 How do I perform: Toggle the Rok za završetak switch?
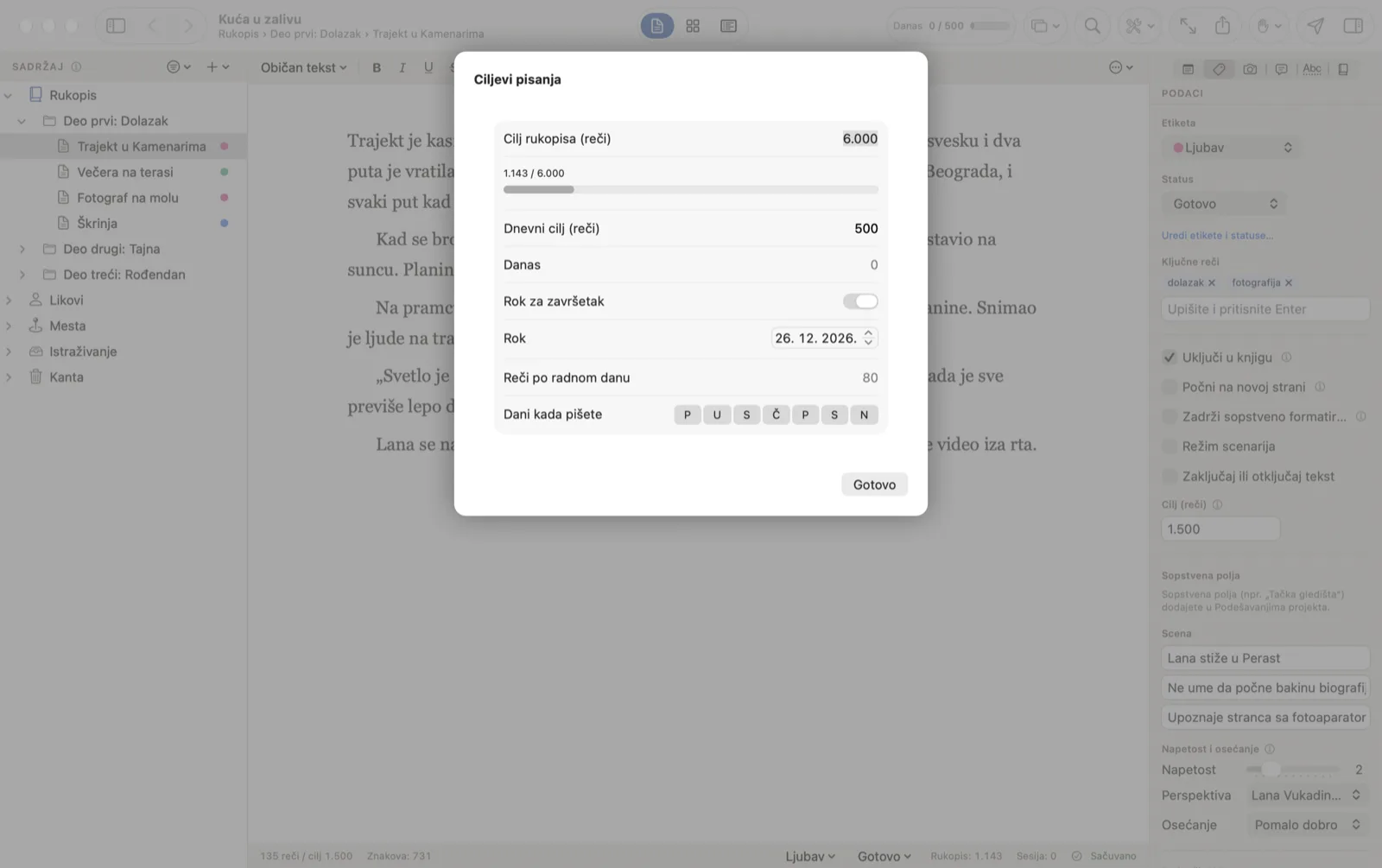(860, 301)
